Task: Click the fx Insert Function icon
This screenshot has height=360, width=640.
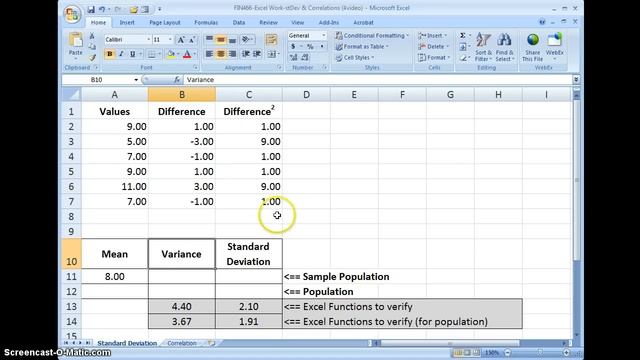Action: tap(176, 80)
